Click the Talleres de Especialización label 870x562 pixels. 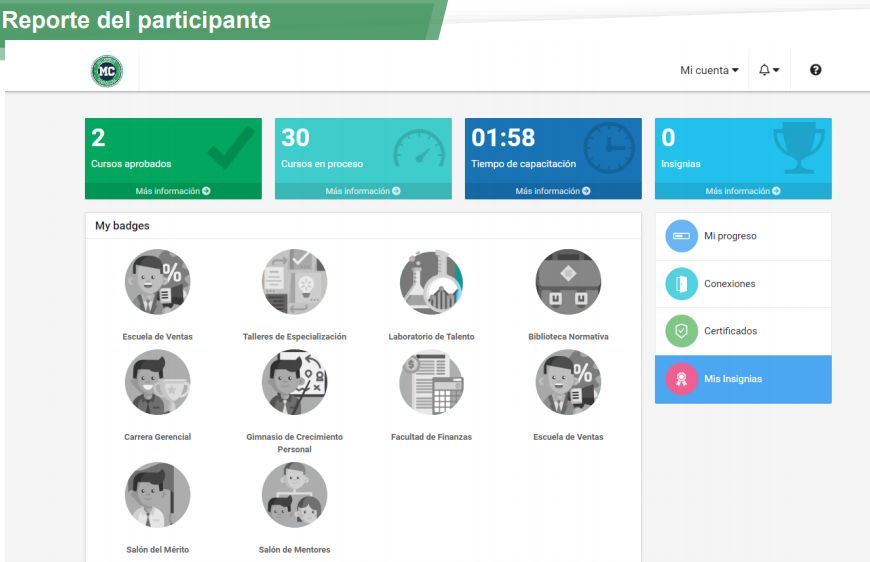pyautogui.click(x=295, y=337)
